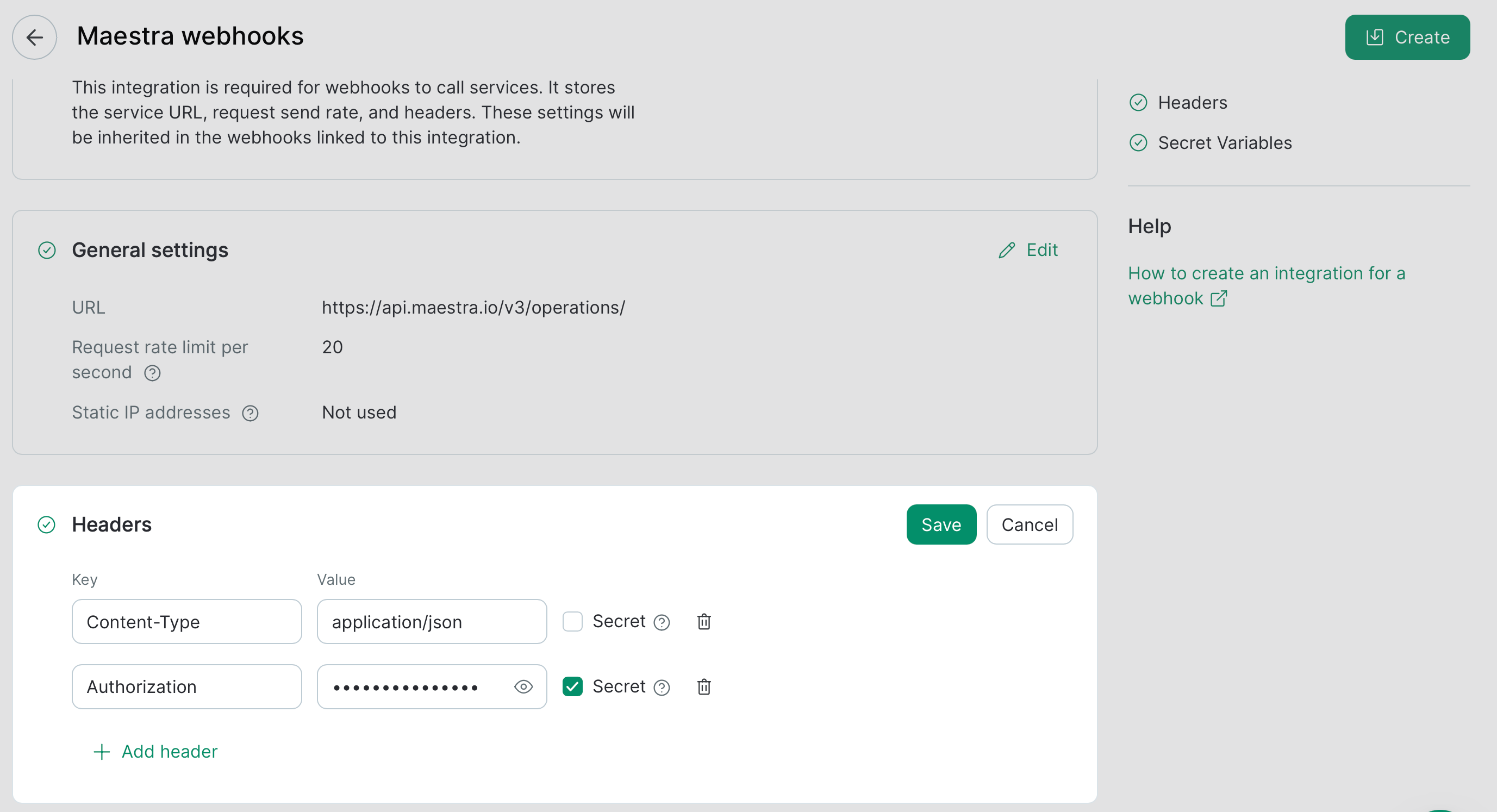Open Secret help icon in Authorization row

(662, 688)
